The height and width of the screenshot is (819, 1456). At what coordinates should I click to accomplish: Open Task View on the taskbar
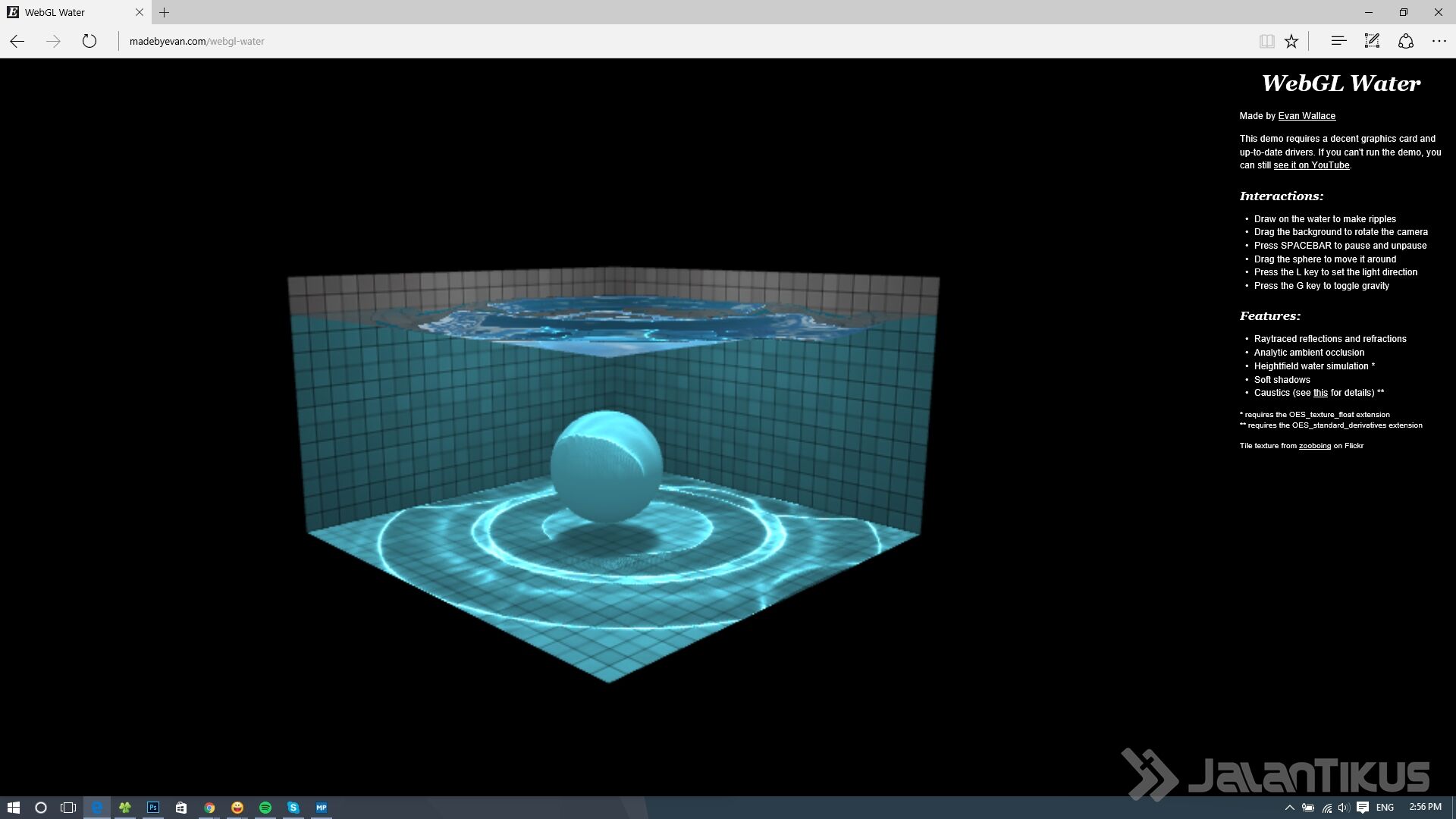tap(68, 808)
